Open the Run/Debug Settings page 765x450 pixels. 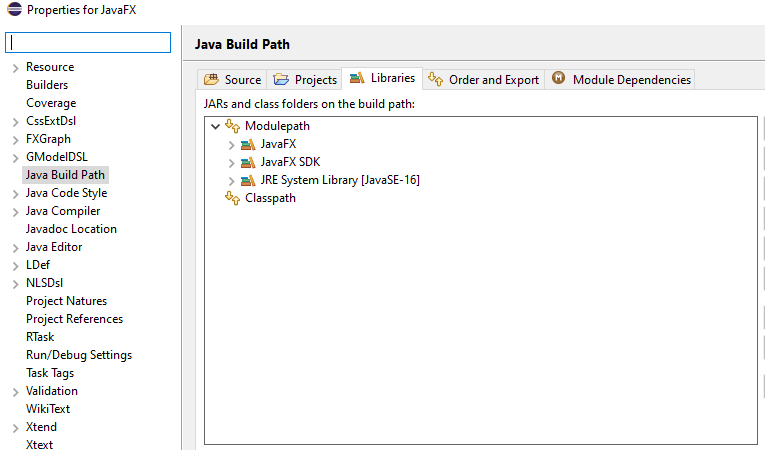coord(78,355)
